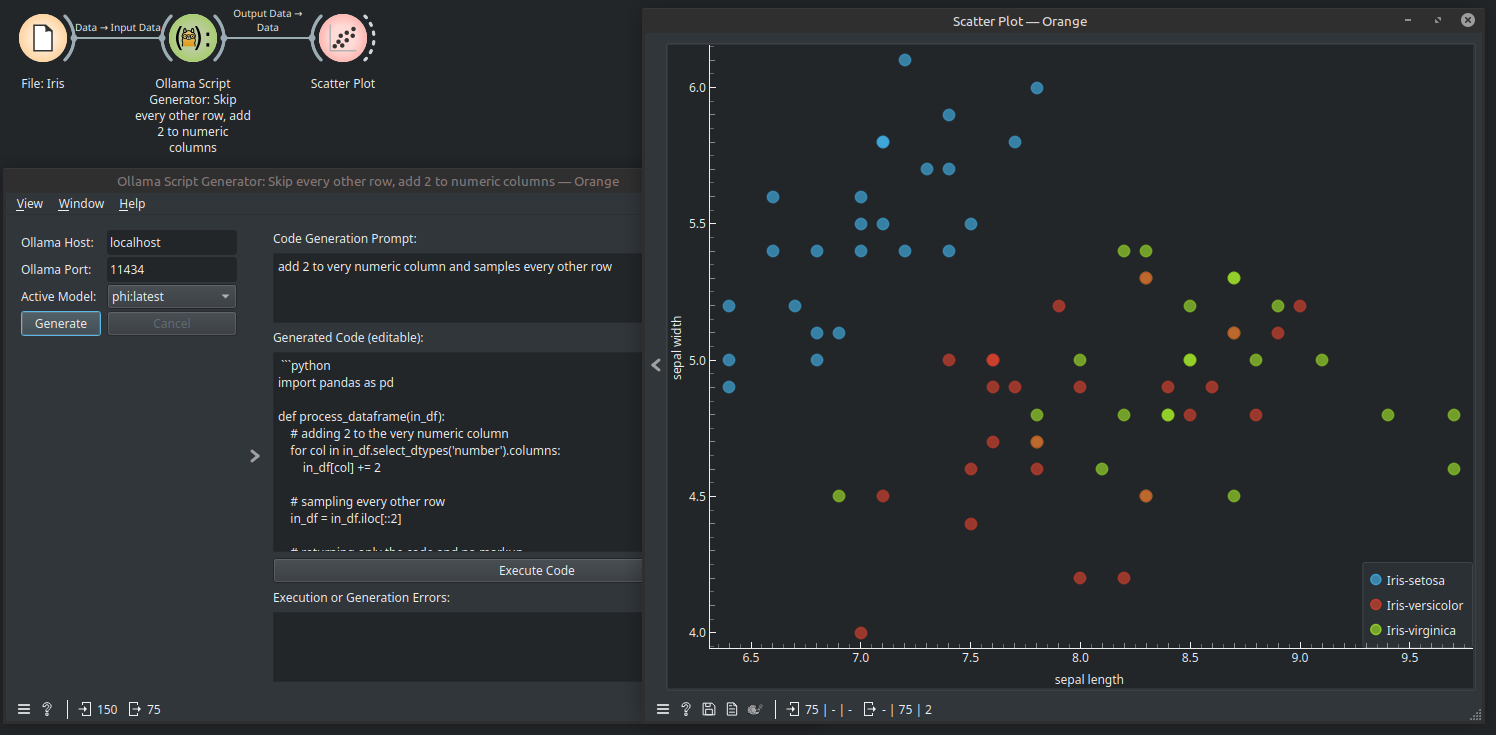
Task: Expand the Ollama widget panel with the right chevron
Action: coord(255,456)
